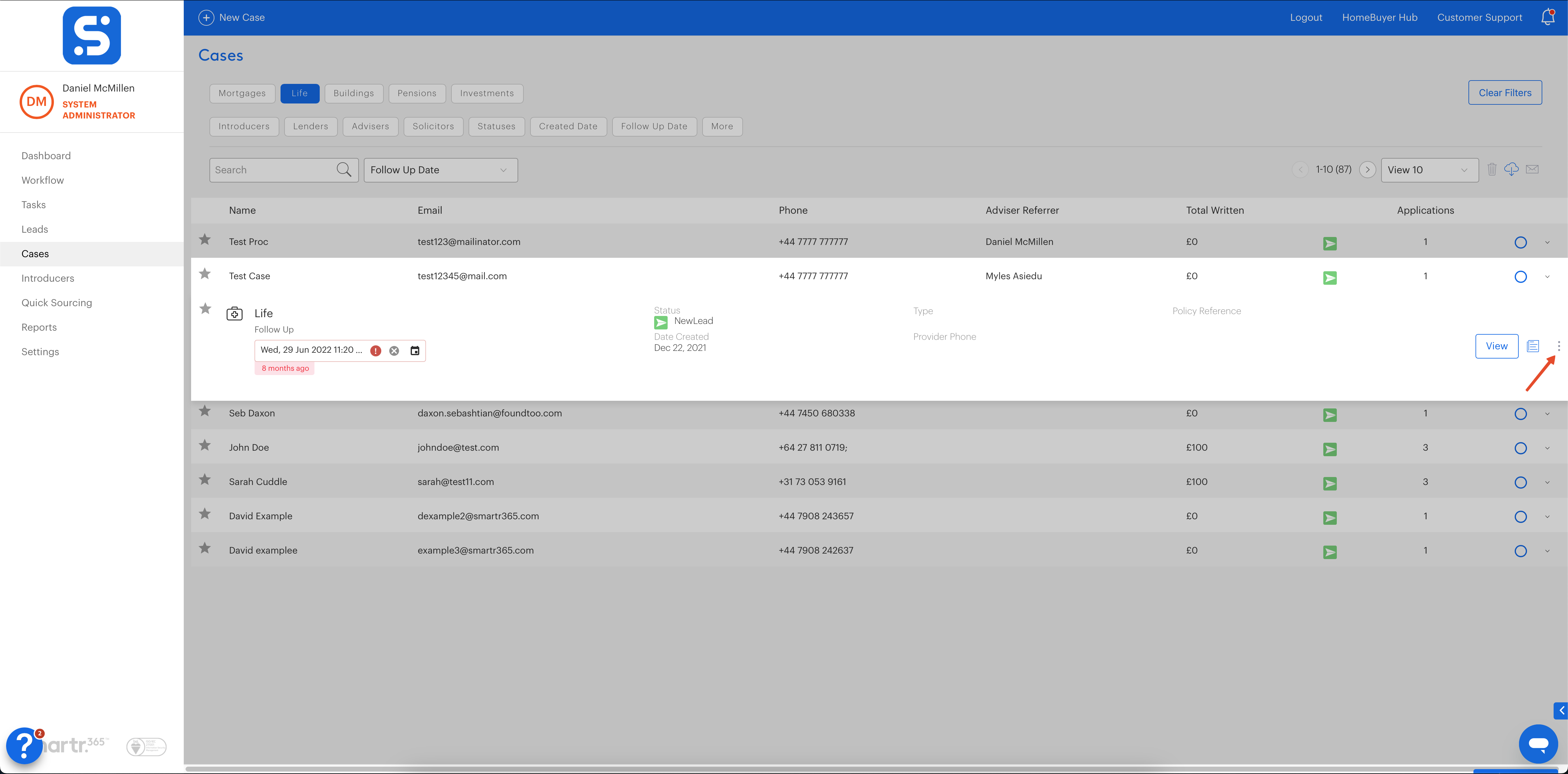Open the Follow Up Date sort dropdown
The width and height of the screenshot is (1568, 774).
(441, 170)
